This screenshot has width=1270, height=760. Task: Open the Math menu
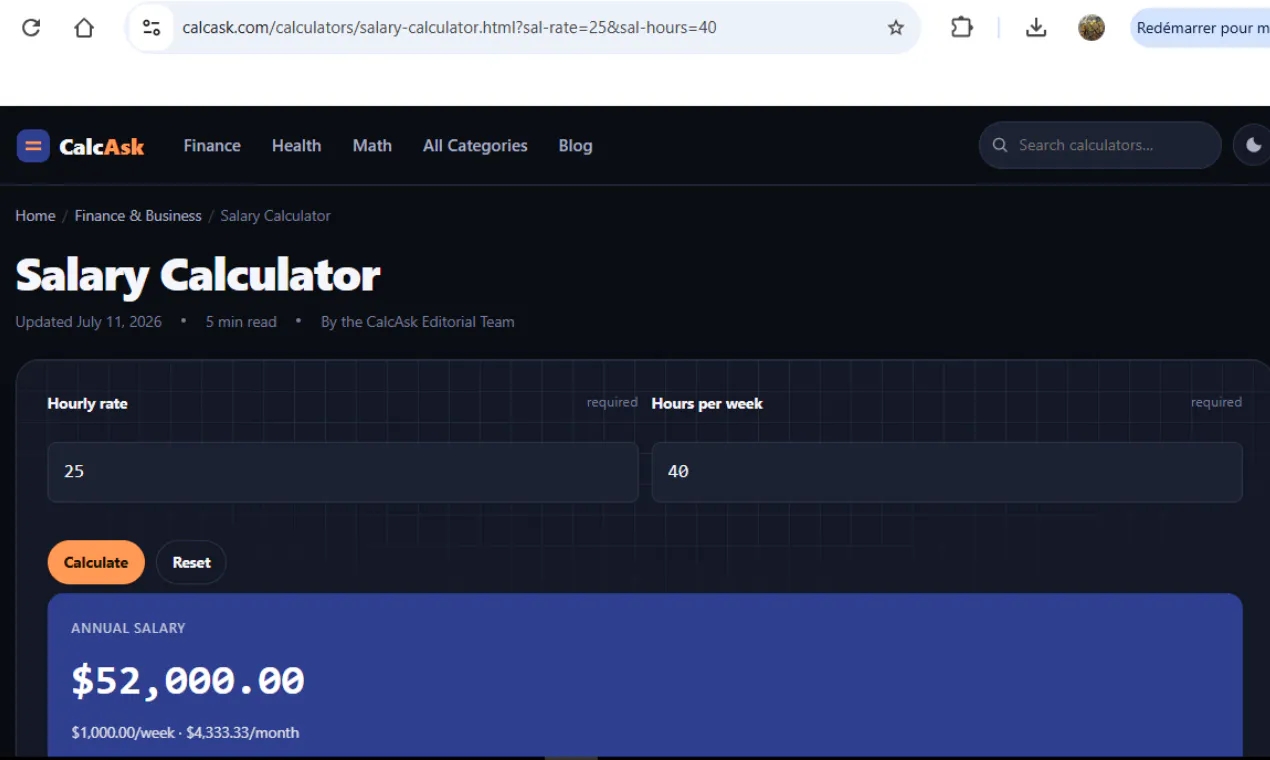372,146
